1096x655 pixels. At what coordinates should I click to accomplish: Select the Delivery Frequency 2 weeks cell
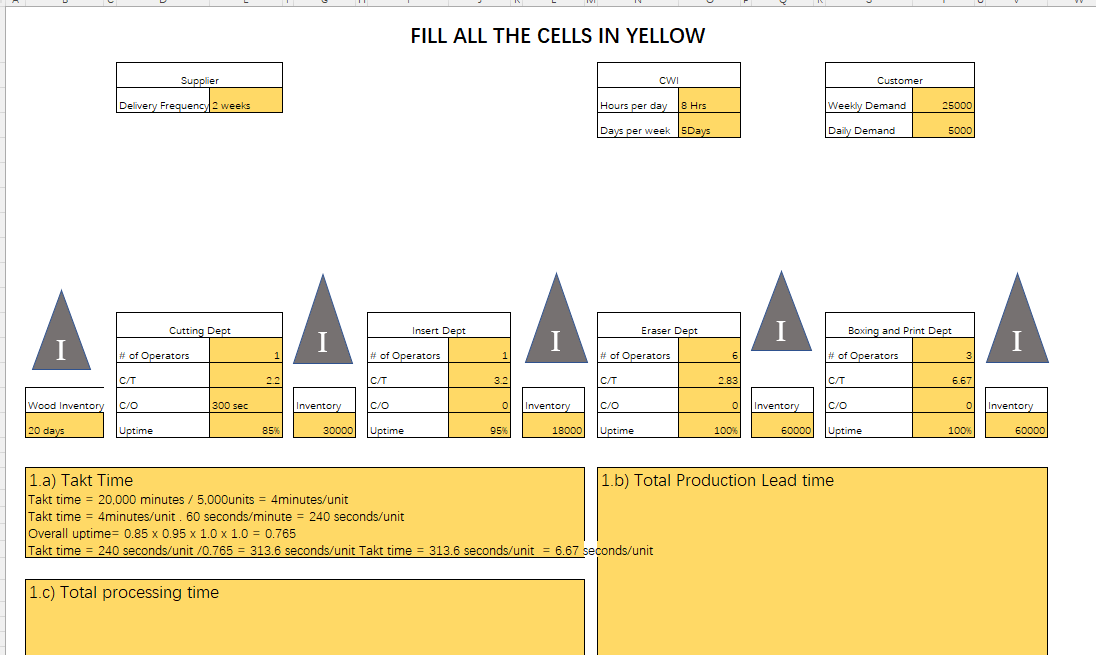tap(245, 105)
